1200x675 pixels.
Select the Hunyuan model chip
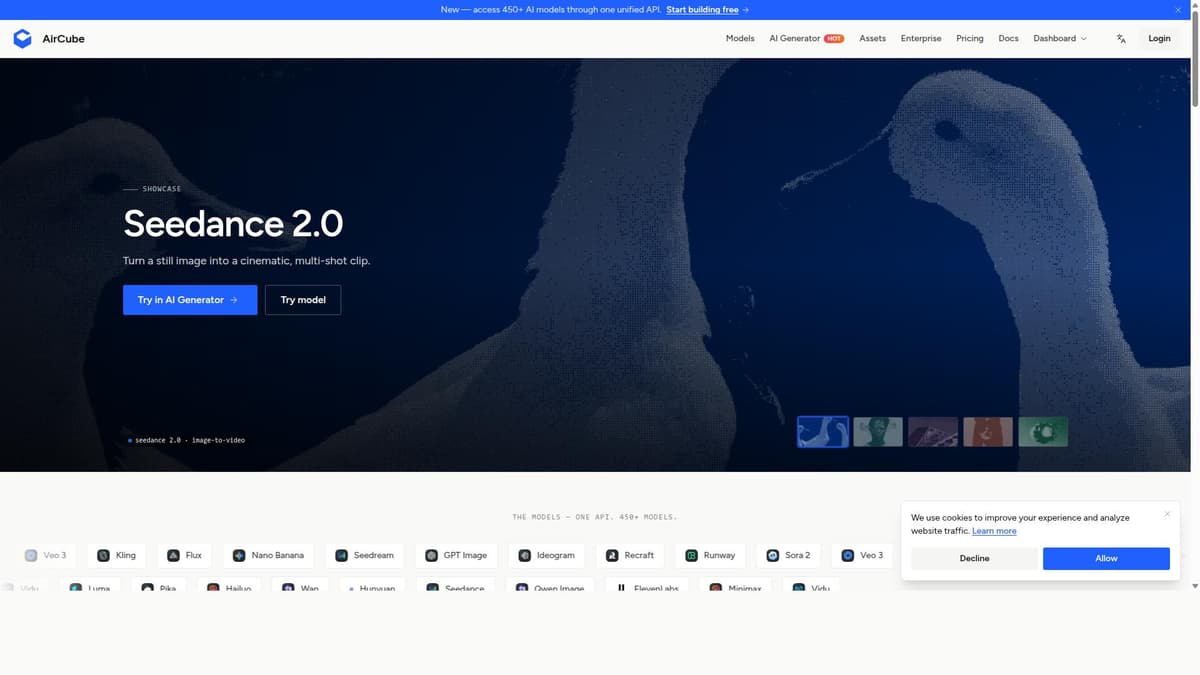click(x=372, y=586)
